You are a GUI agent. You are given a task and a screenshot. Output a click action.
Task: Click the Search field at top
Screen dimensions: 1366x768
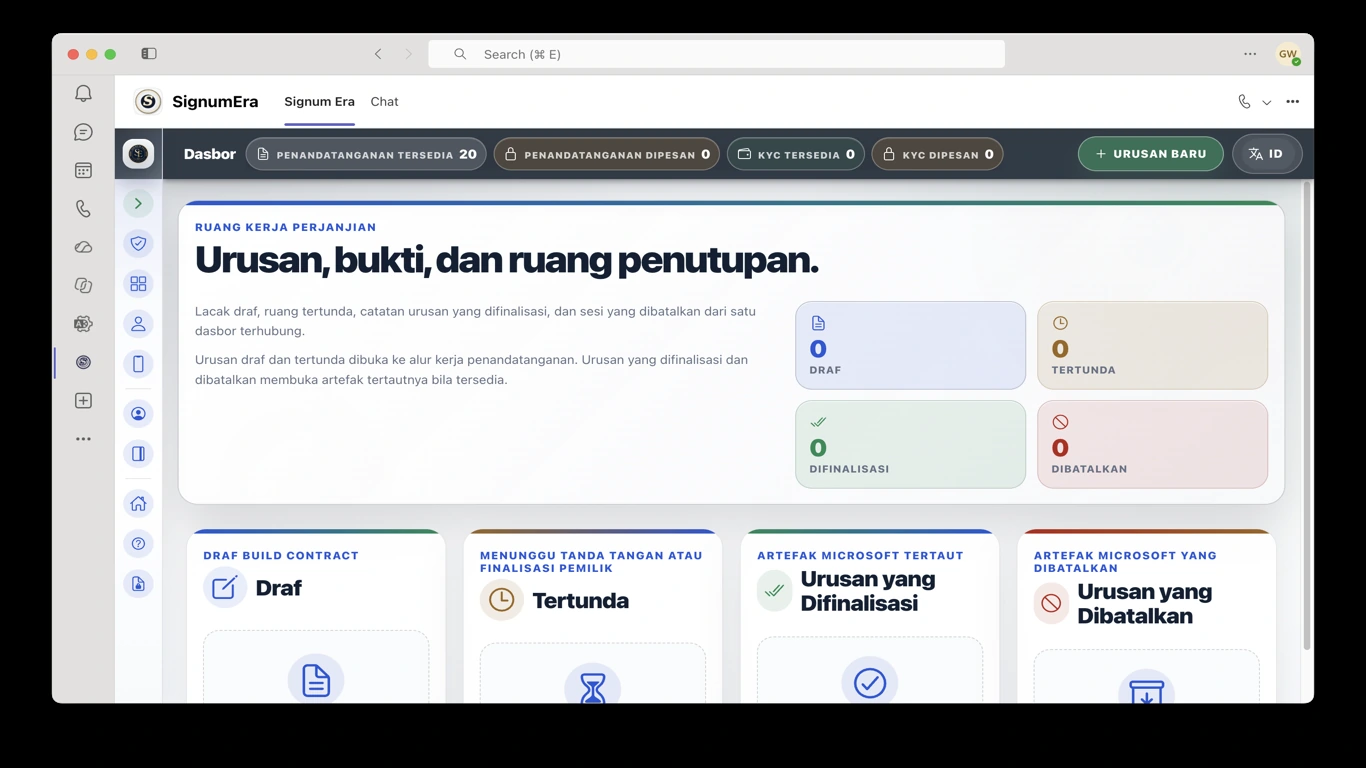[716, 54]
